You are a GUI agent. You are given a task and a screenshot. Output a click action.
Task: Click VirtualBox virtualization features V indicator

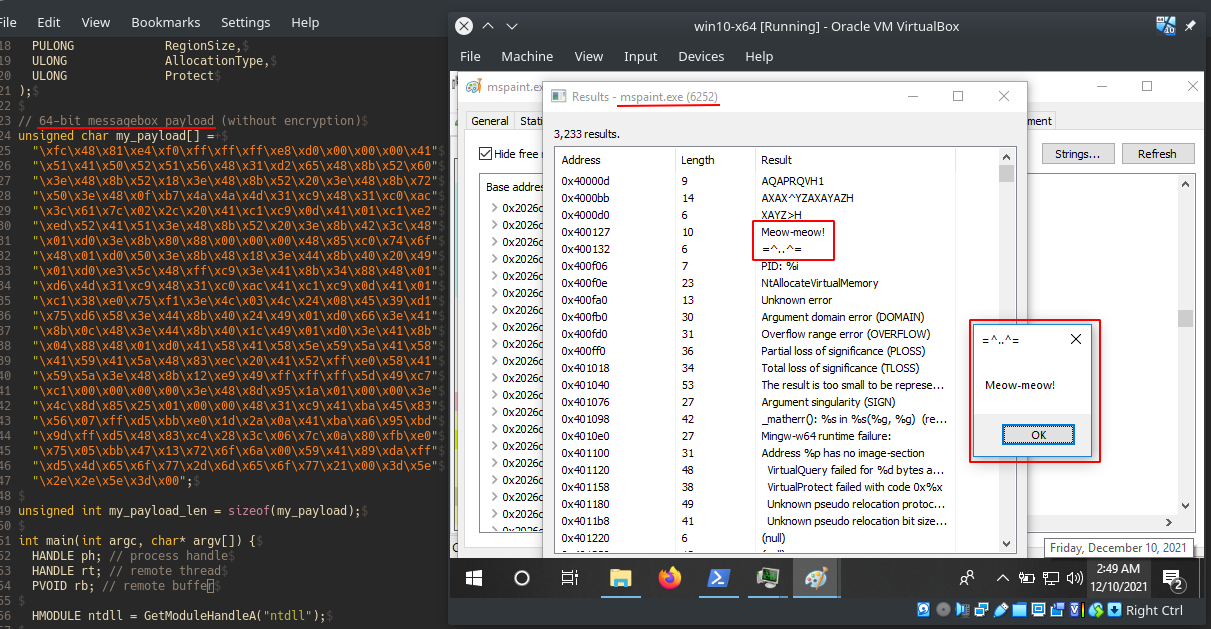1075,610
